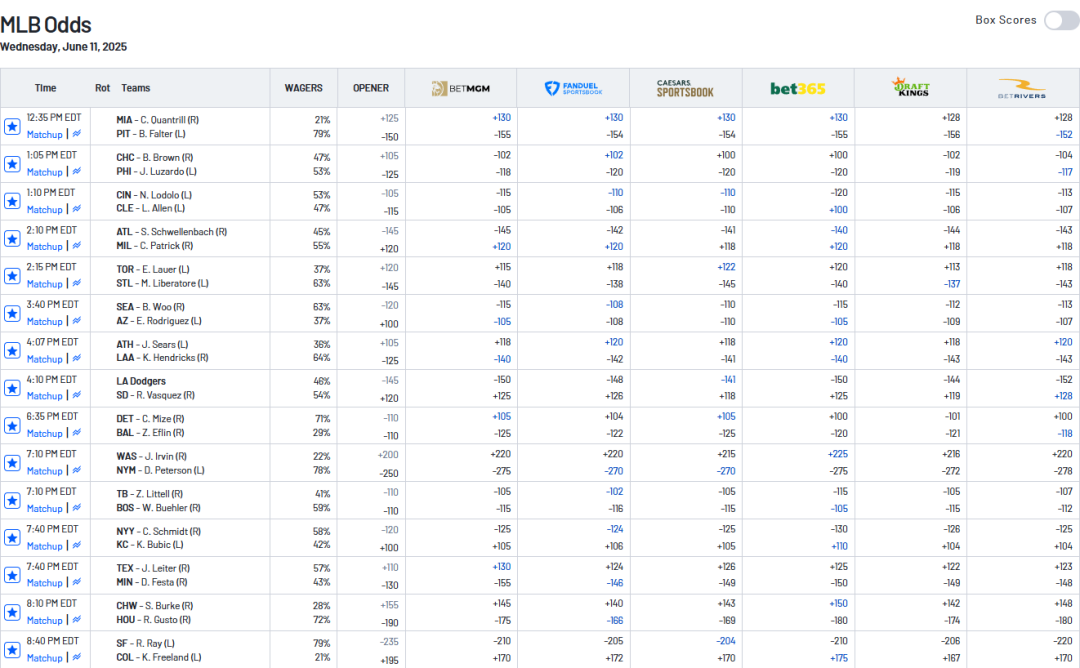The width and height of the screenshot is (1080, 668).
Task: Click the Time column header
Action: (45, 88)
